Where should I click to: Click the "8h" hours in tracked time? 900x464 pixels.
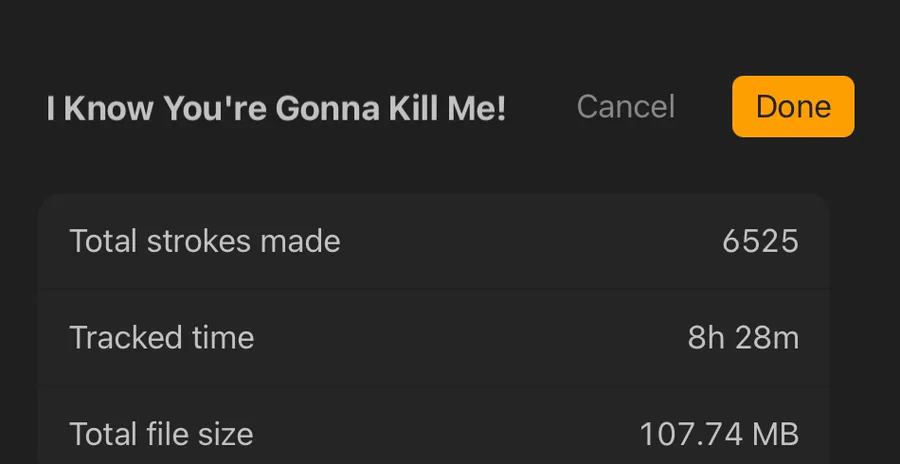coord(706,338)
